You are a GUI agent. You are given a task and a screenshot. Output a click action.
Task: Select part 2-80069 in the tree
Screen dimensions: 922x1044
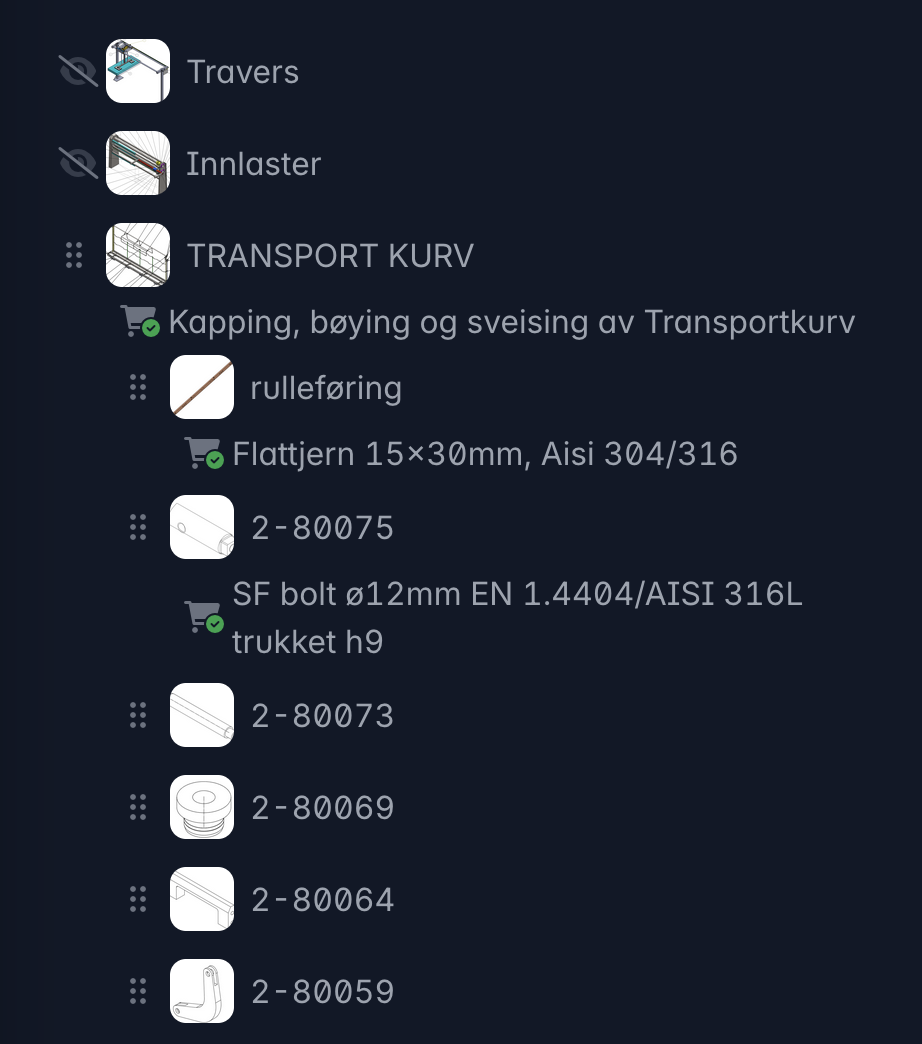click(323, 808)
